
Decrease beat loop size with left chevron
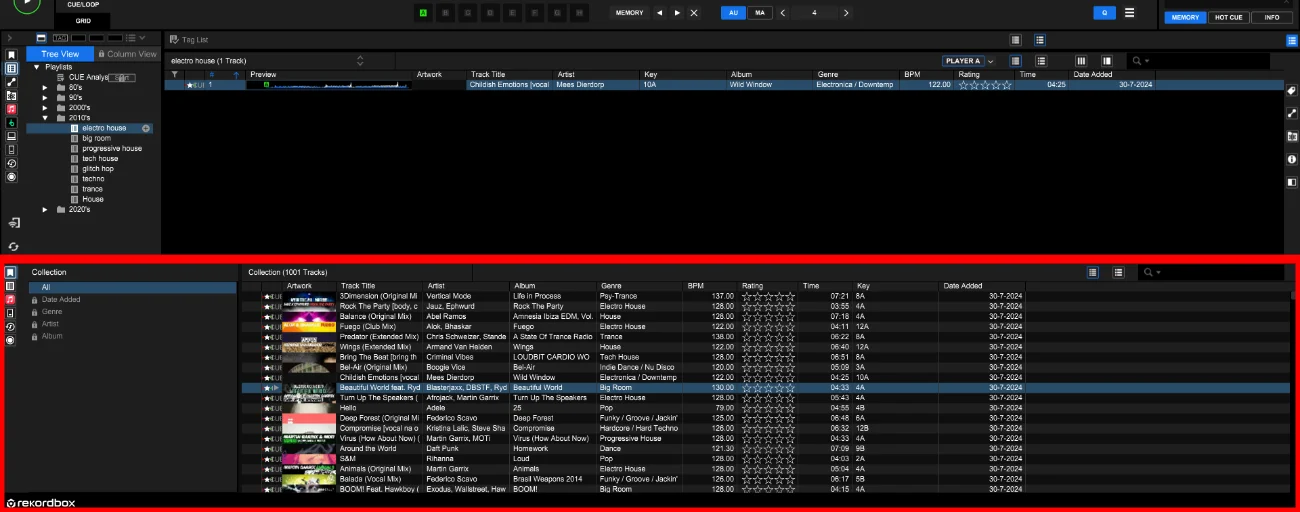783,13
